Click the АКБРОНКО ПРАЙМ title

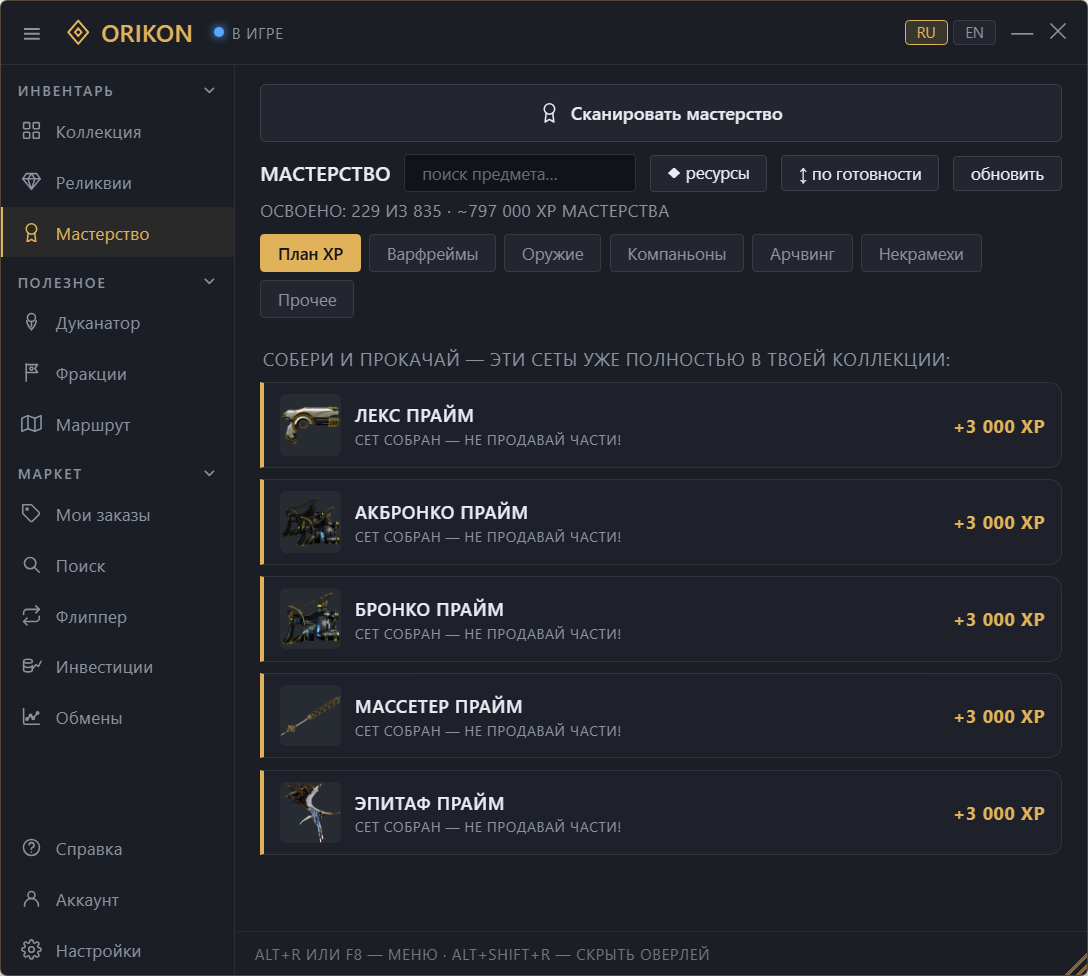click(441, 512)
